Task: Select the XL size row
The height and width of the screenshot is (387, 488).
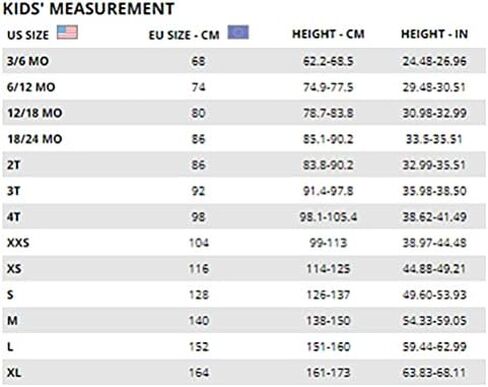Action: 244,372
